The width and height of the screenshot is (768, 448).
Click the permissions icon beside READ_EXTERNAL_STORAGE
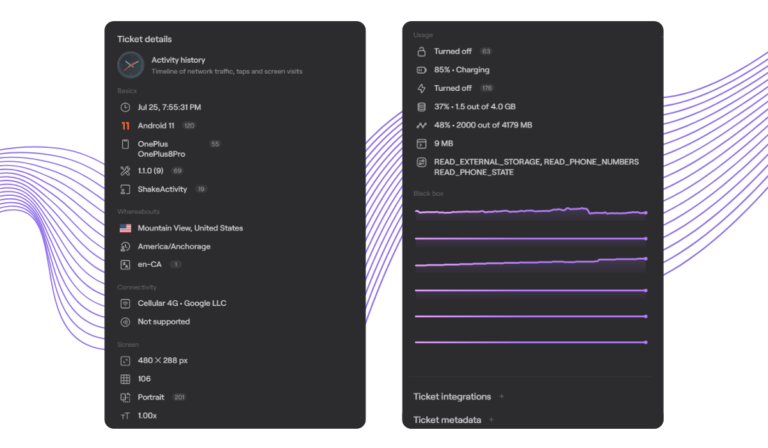421,162
